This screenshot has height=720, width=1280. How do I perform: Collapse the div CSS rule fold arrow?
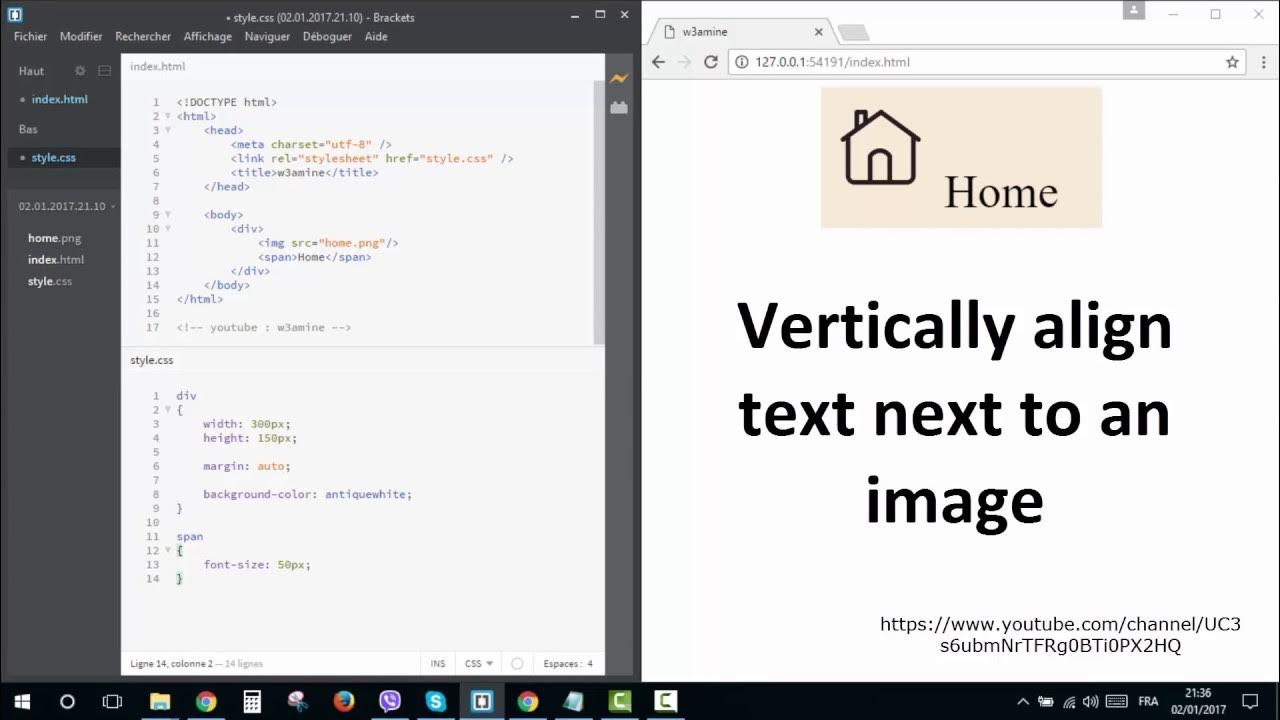click(168, 410)
